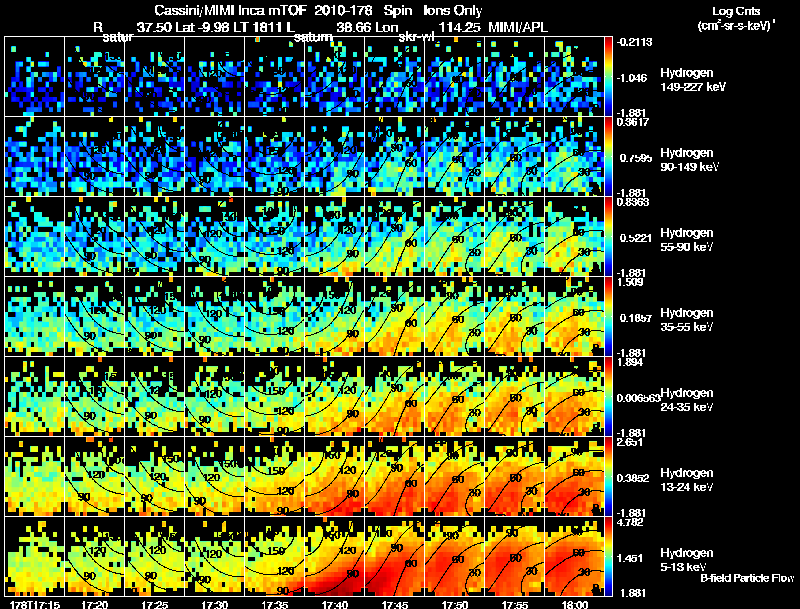800x609 pixels.
Task: Click the color bar beside Hydrogen 13-24 keV
Action: (608, 476)
